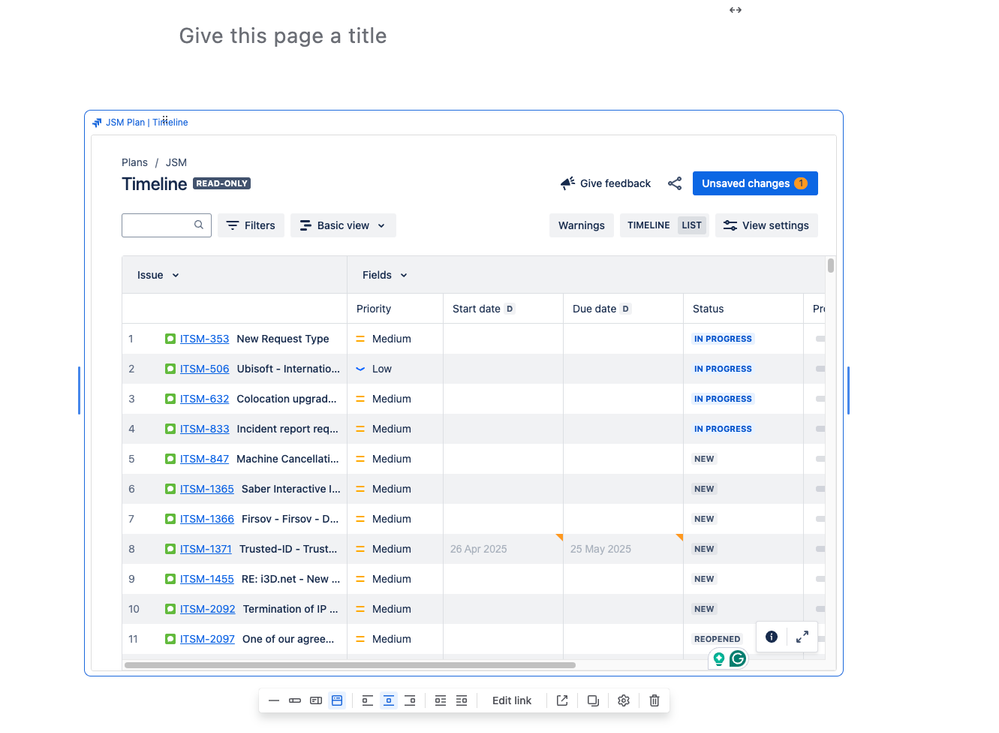Open info icon in embed corner

[x=772, y=637]
